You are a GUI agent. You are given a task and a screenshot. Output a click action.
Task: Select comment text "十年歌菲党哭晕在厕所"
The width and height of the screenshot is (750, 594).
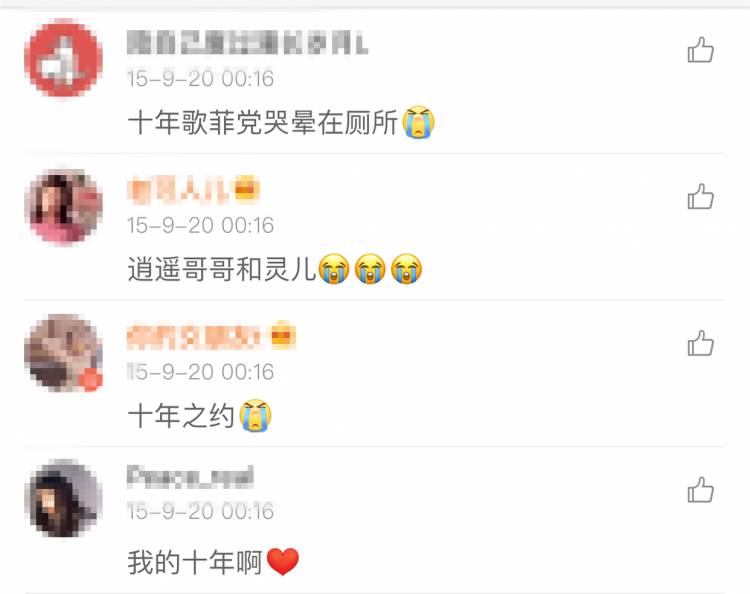pos(263,122)
